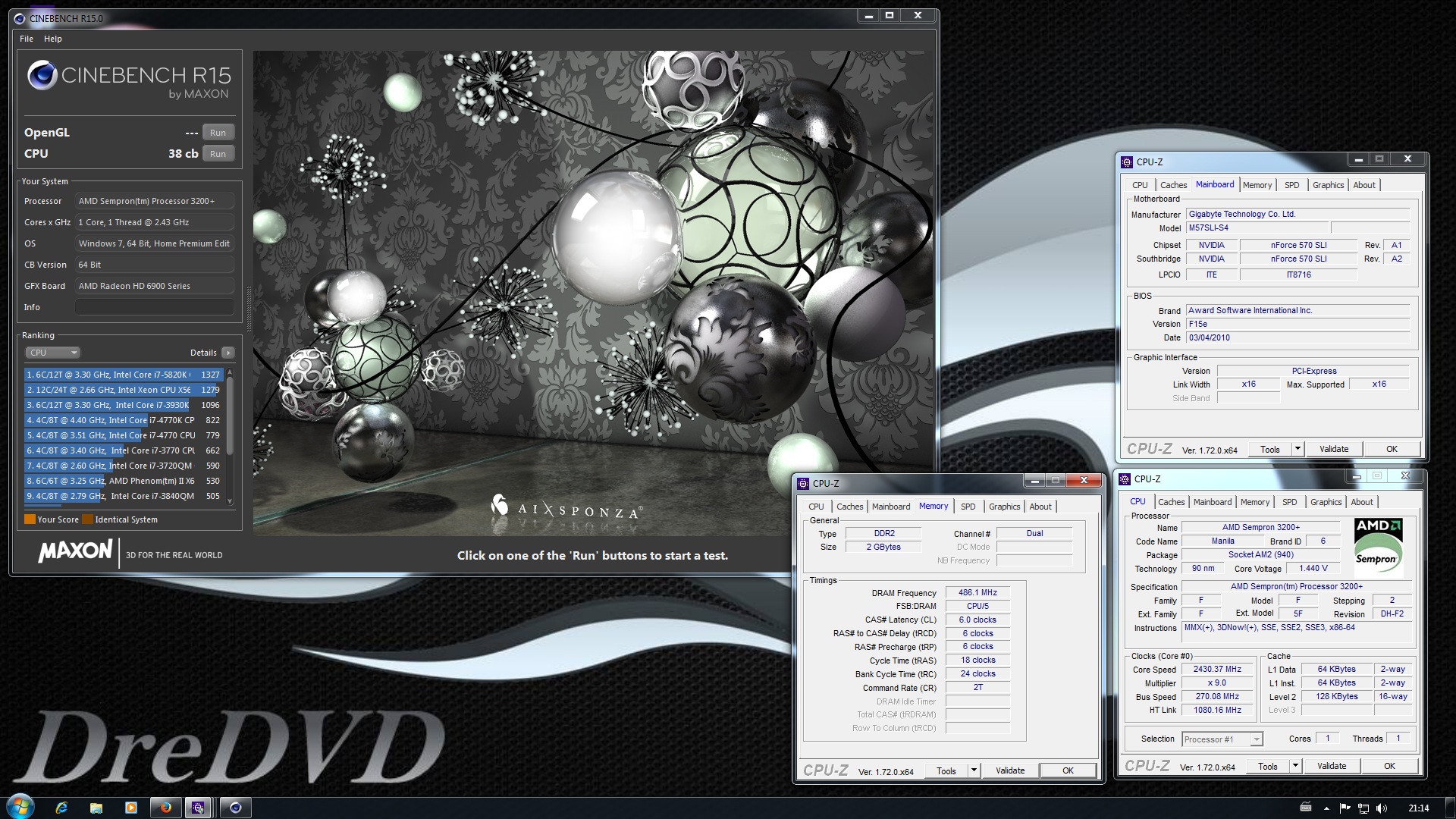
Task: Click Validate in CPU-Z Mainboard window
Action: [1334, 449]
